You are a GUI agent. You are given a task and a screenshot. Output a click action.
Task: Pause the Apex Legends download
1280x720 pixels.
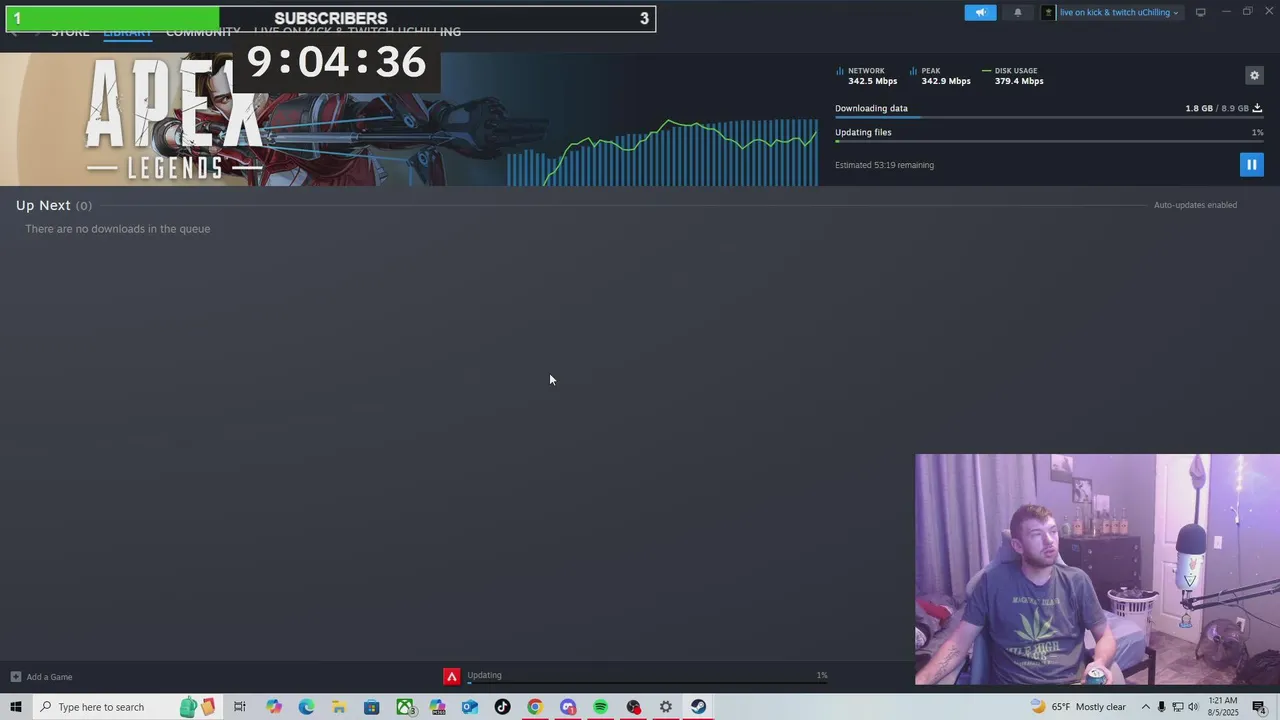point(1251,164)
